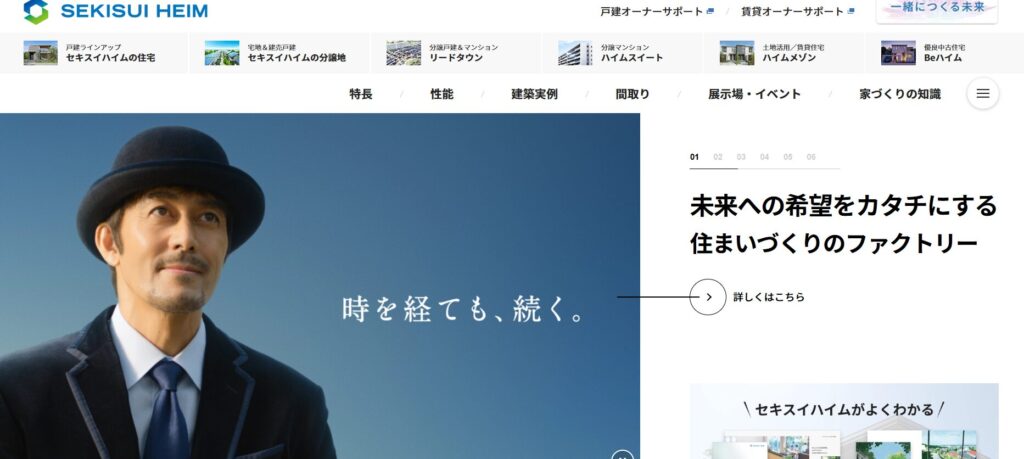Screen dimensions: 1024x459
Task: Go to slide 06 in carousel
Action: click(811, 157)
